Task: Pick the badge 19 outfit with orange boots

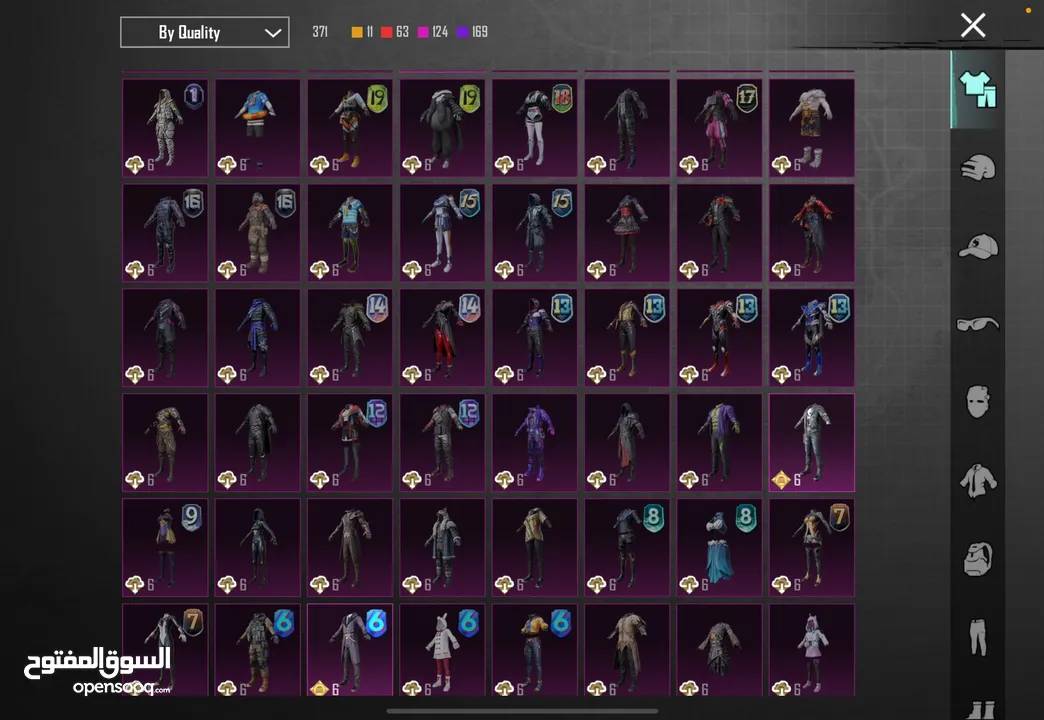Action: click(350, 128)
